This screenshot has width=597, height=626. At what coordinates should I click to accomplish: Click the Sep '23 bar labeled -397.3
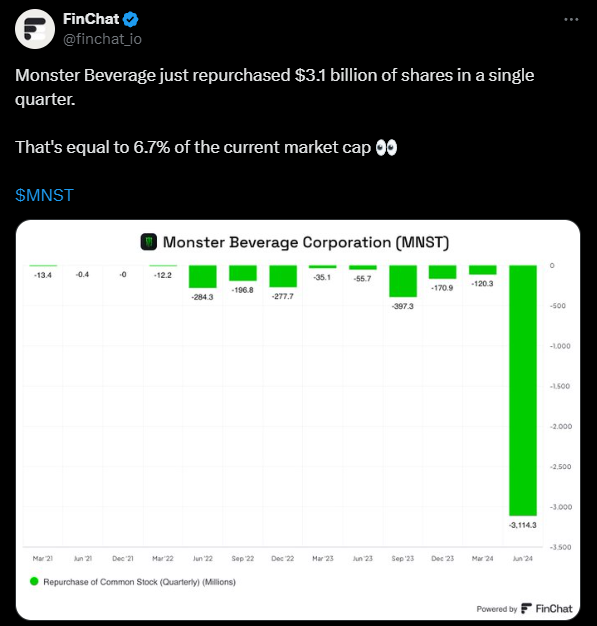[403, 281]
